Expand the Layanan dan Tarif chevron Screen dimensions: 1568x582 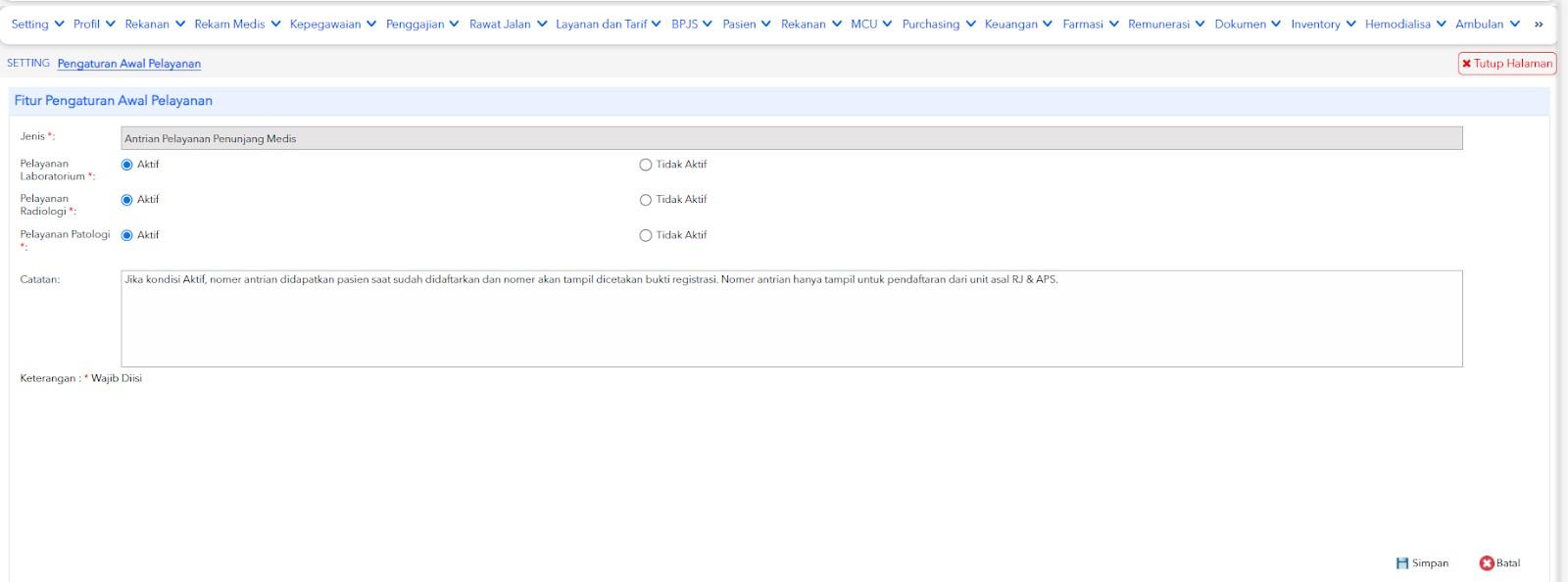tap(656, 24)
